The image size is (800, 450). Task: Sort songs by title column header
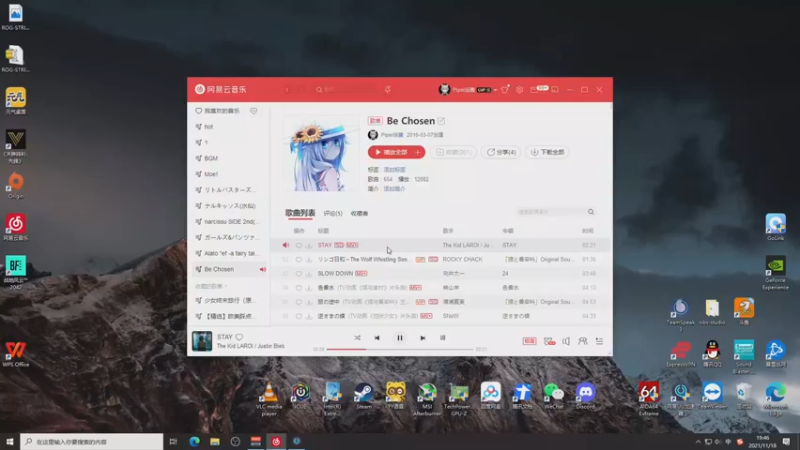pos(323,231)
